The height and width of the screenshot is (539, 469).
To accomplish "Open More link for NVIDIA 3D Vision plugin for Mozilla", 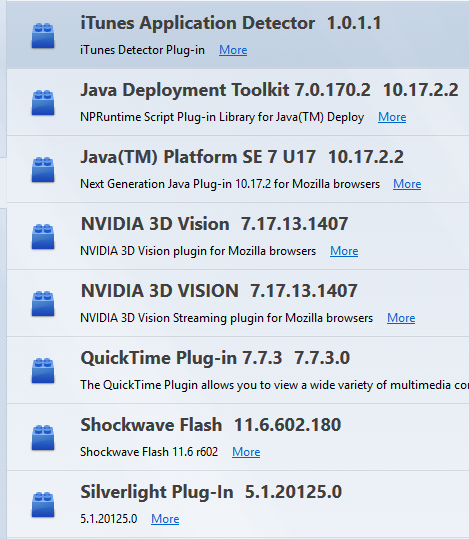I will [x=344, y=251].
